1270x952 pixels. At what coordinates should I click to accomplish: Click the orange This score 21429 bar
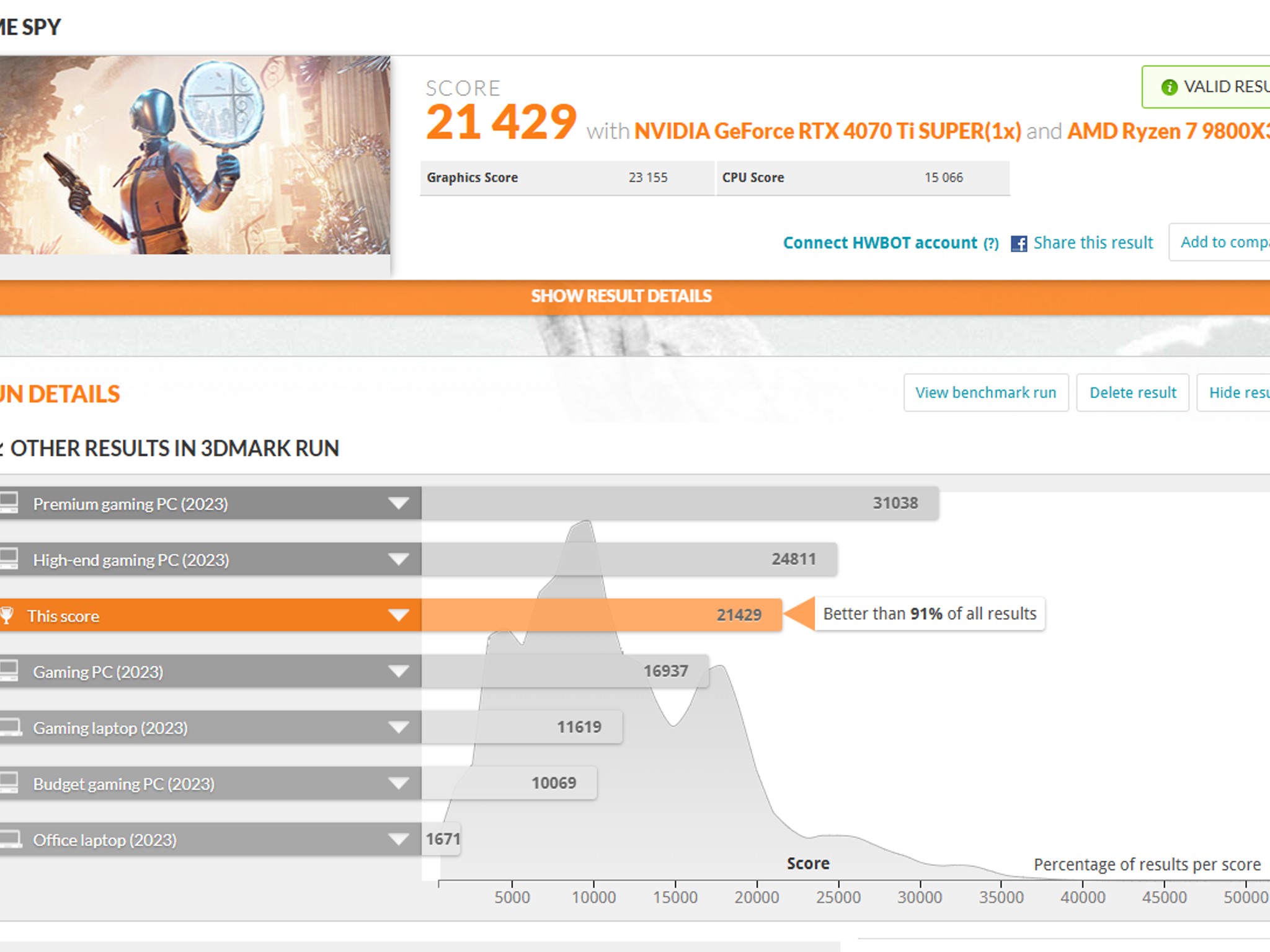602,615
